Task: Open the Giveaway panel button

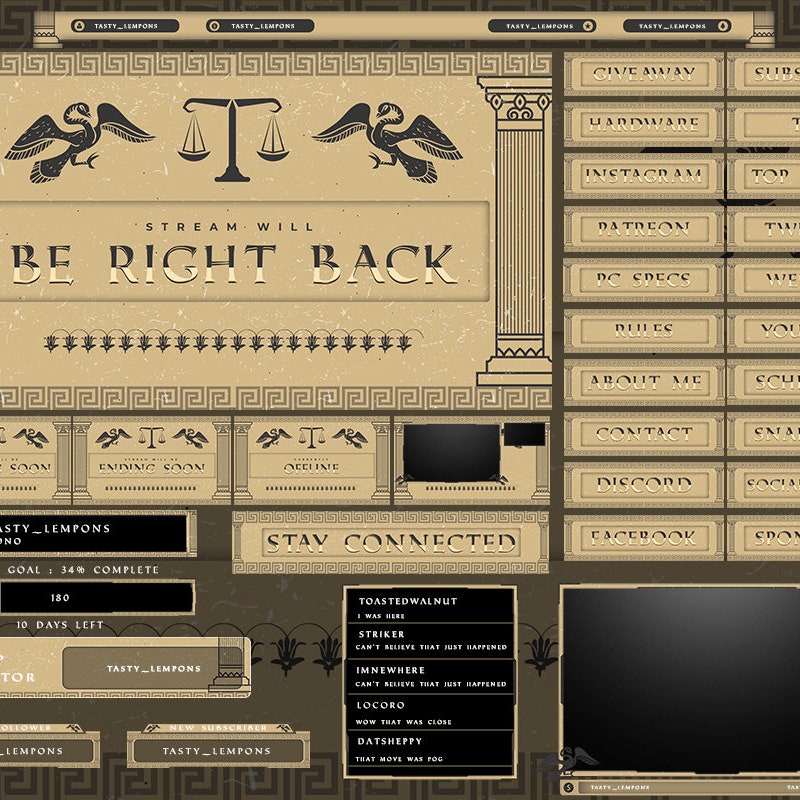Action: coord(644,74)
